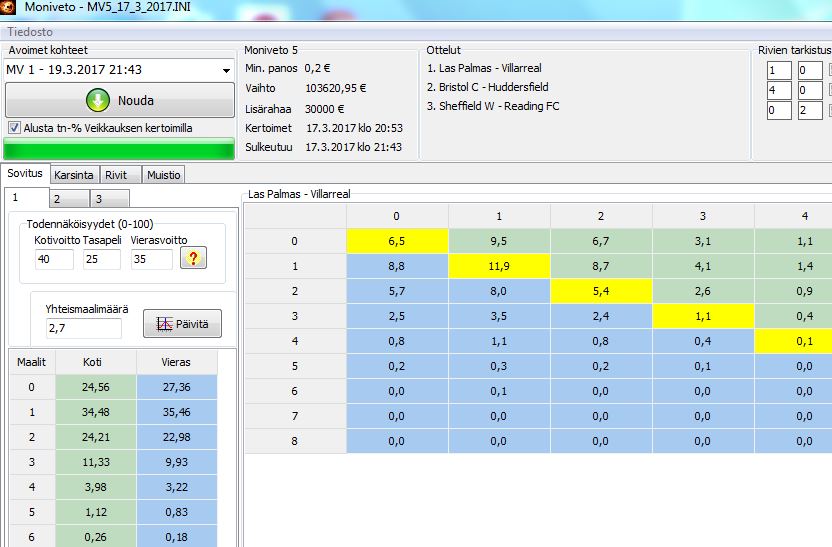
Task: Click the yellow question mark help button
Action: click(192, 259)
